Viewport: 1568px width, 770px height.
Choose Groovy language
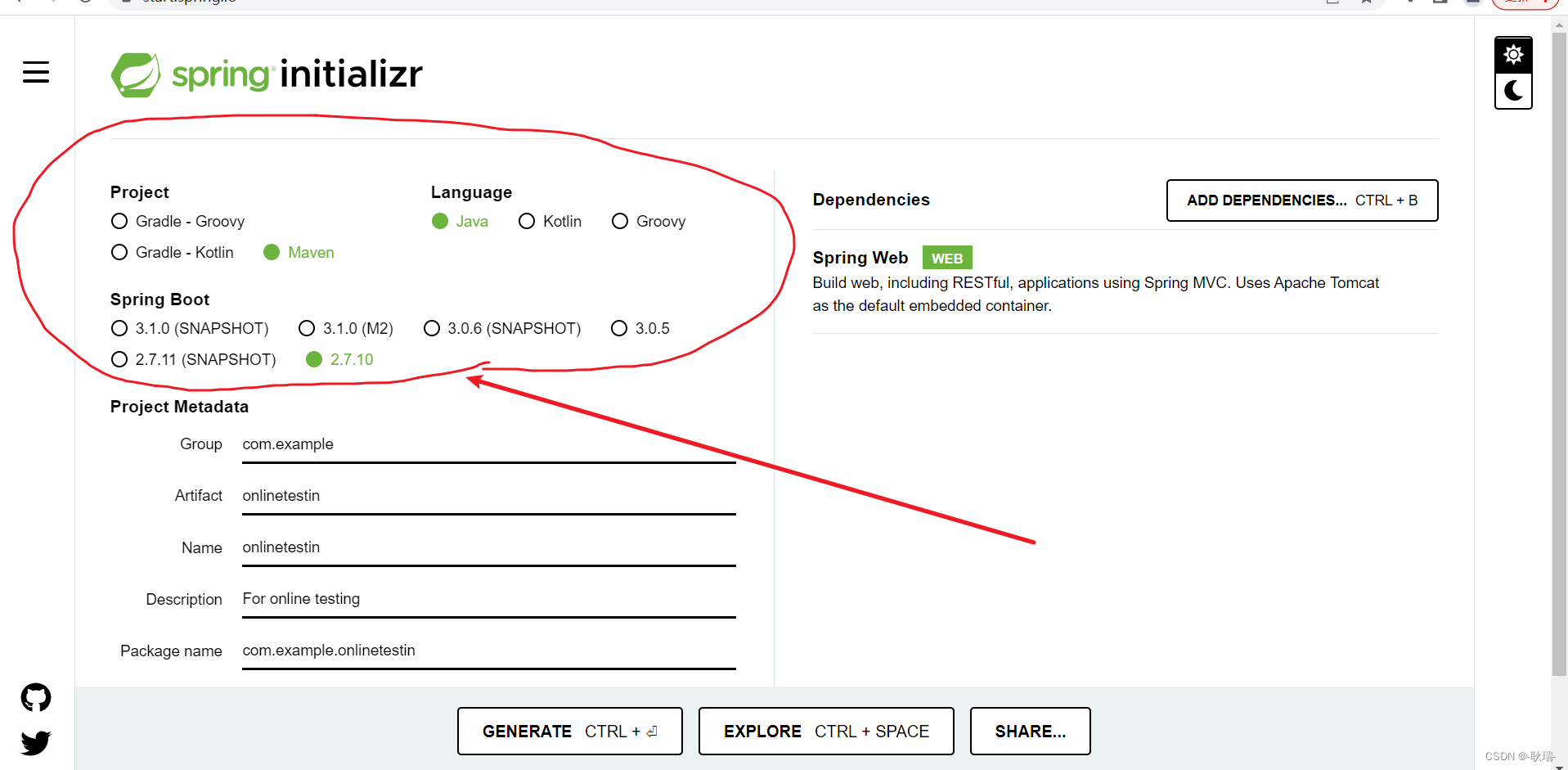coord(649,222)
